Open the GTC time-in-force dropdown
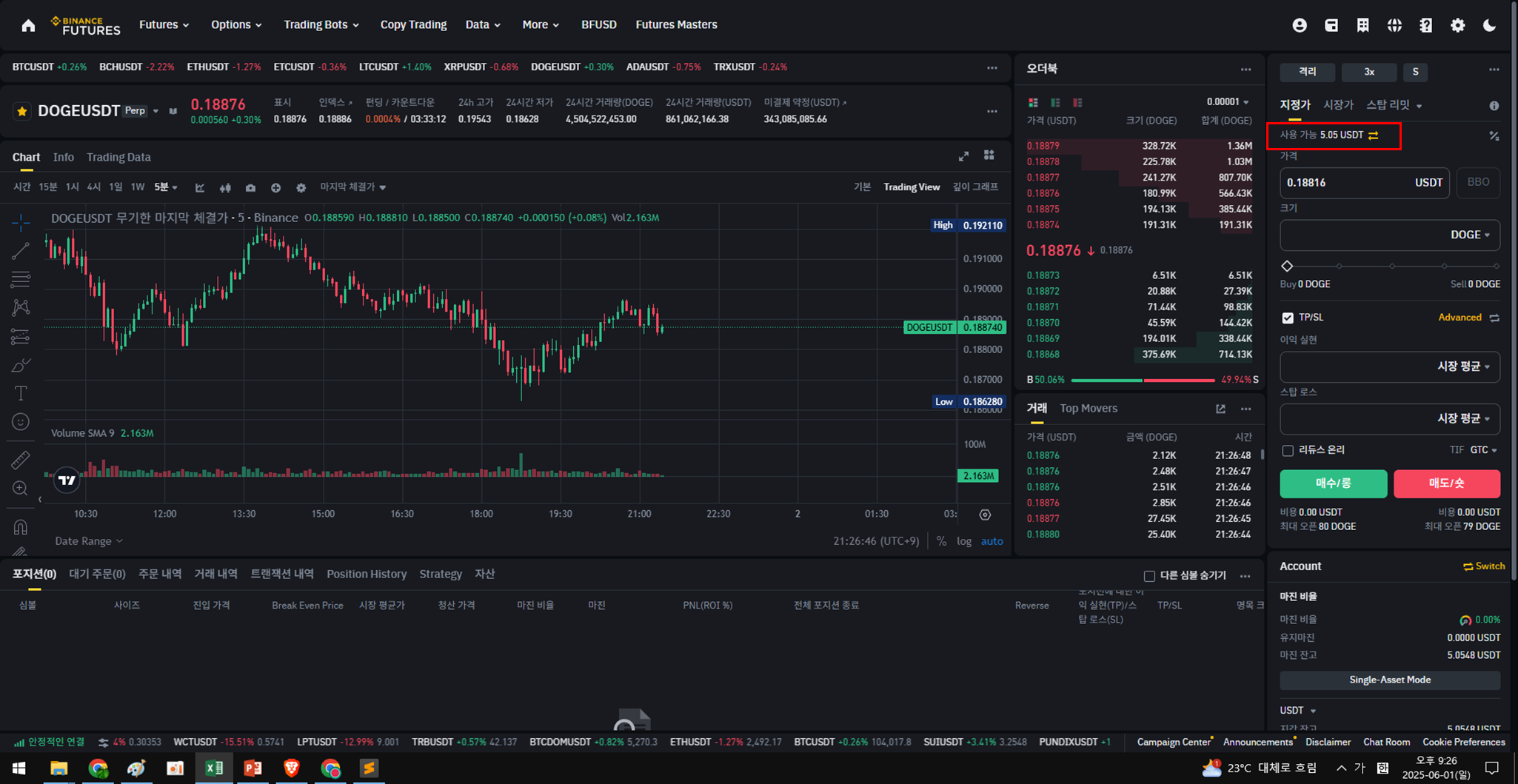This screenshot has height=784, width=1518. point(1483,450)
